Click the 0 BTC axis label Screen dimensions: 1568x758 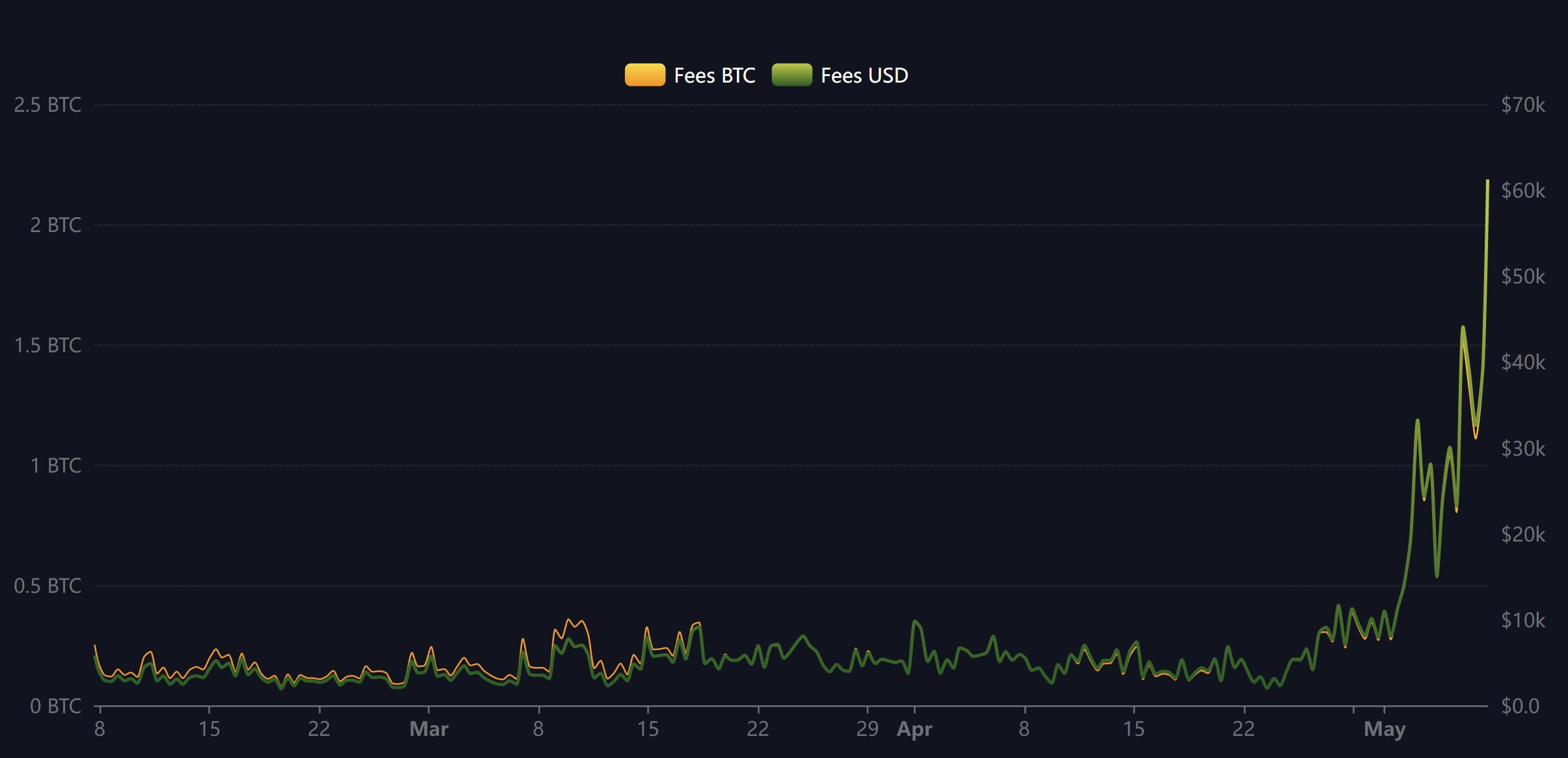(55, 706)
